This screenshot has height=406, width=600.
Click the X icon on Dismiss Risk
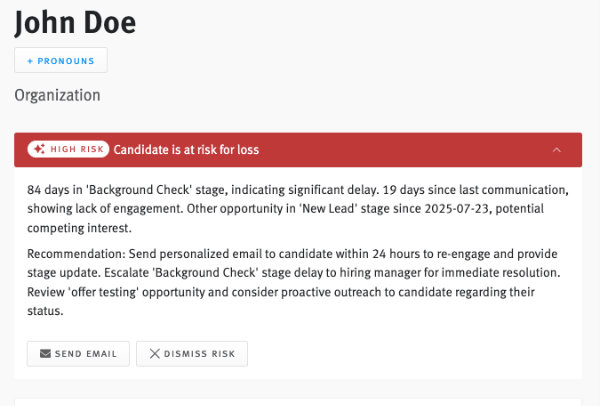point(154,354)
